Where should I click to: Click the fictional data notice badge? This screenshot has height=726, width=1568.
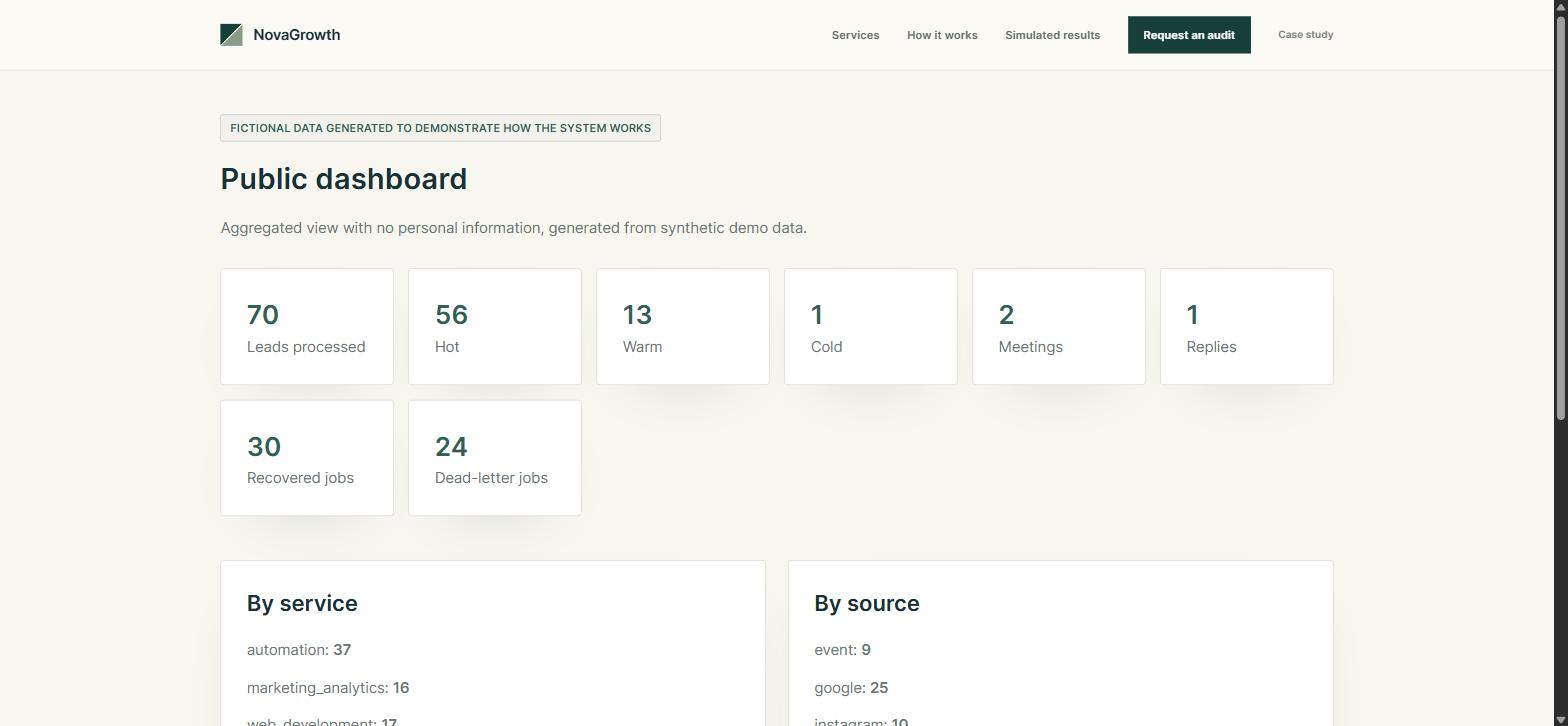coord(440,128)
